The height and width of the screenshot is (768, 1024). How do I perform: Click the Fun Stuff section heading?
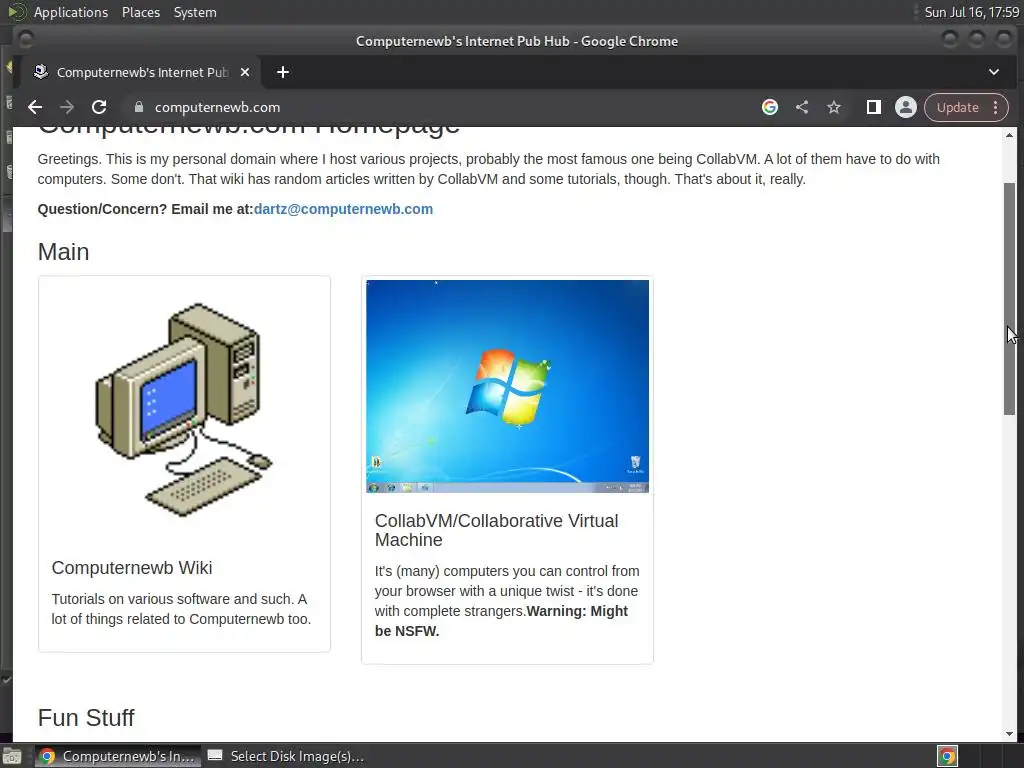pos(86,718)
